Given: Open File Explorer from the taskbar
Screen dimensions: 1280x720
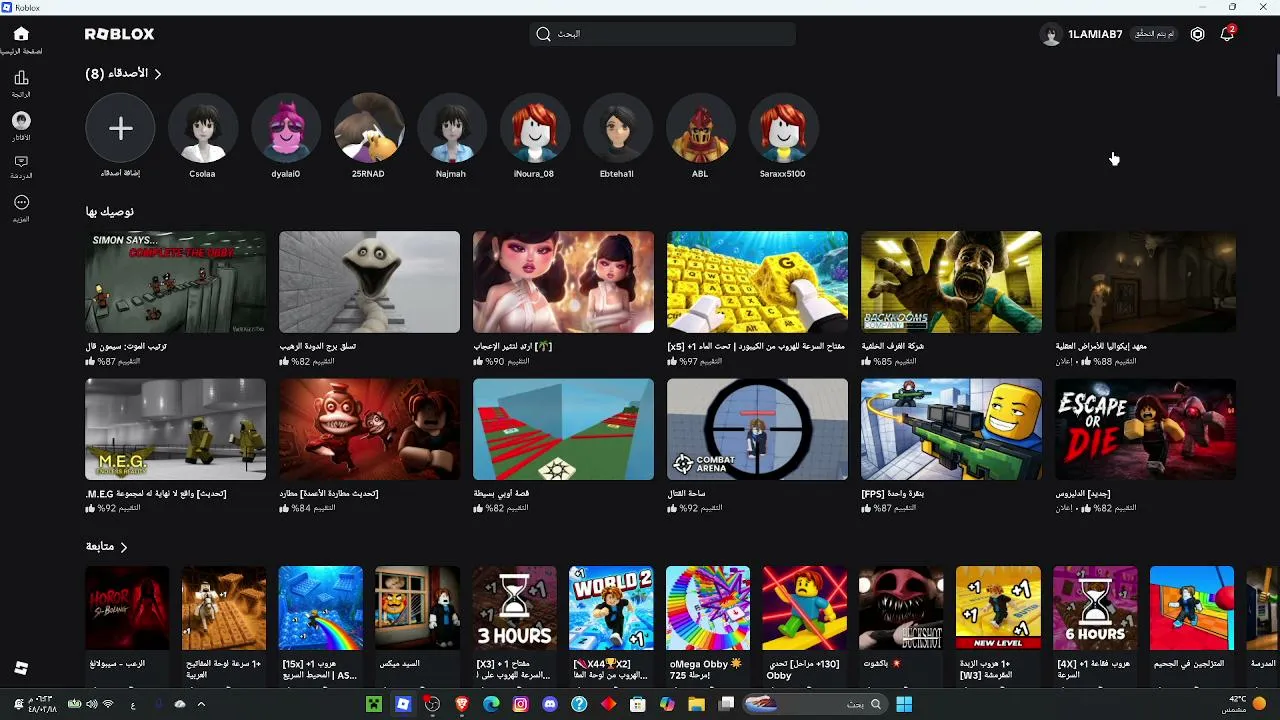Looking at the screenshot, I should (697, 704).
